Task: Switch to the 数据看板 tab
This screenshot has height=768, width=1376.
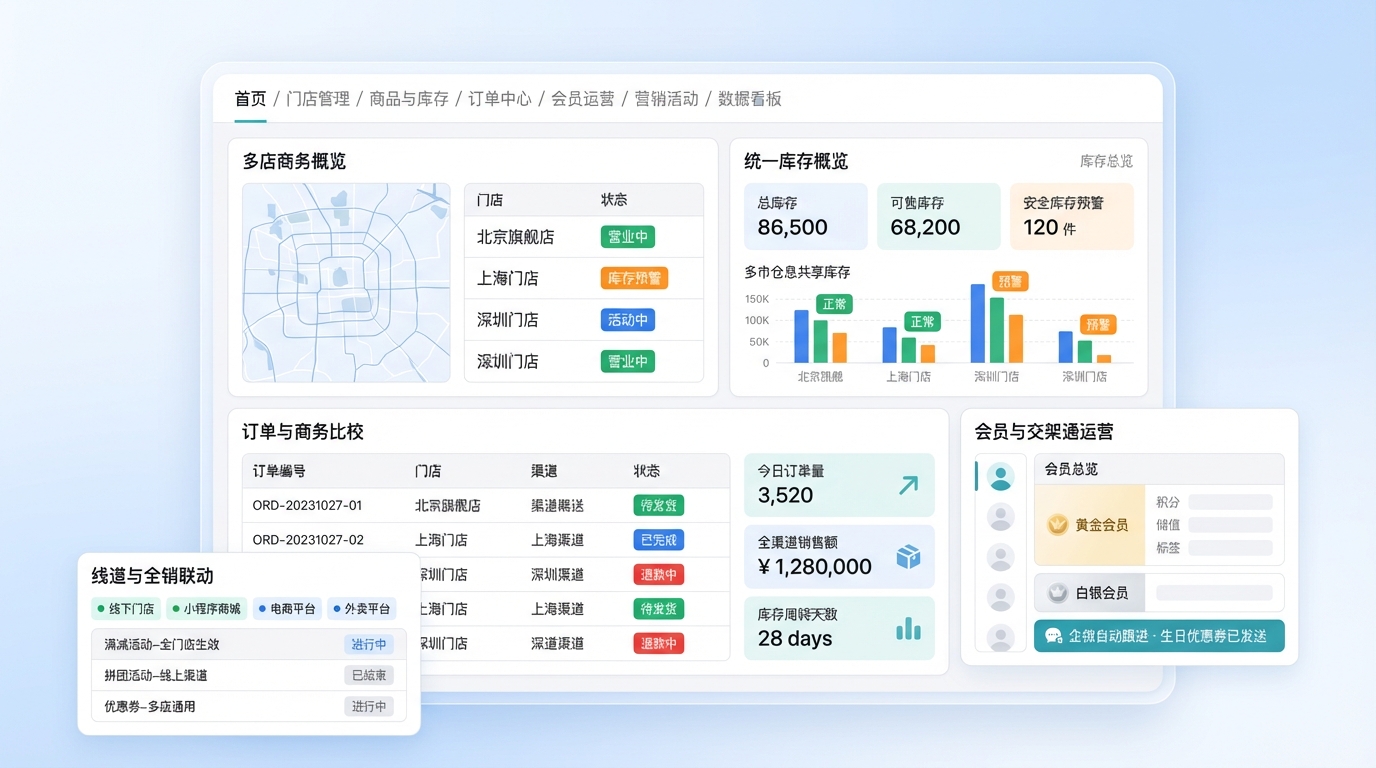Action: coord(749,99)
